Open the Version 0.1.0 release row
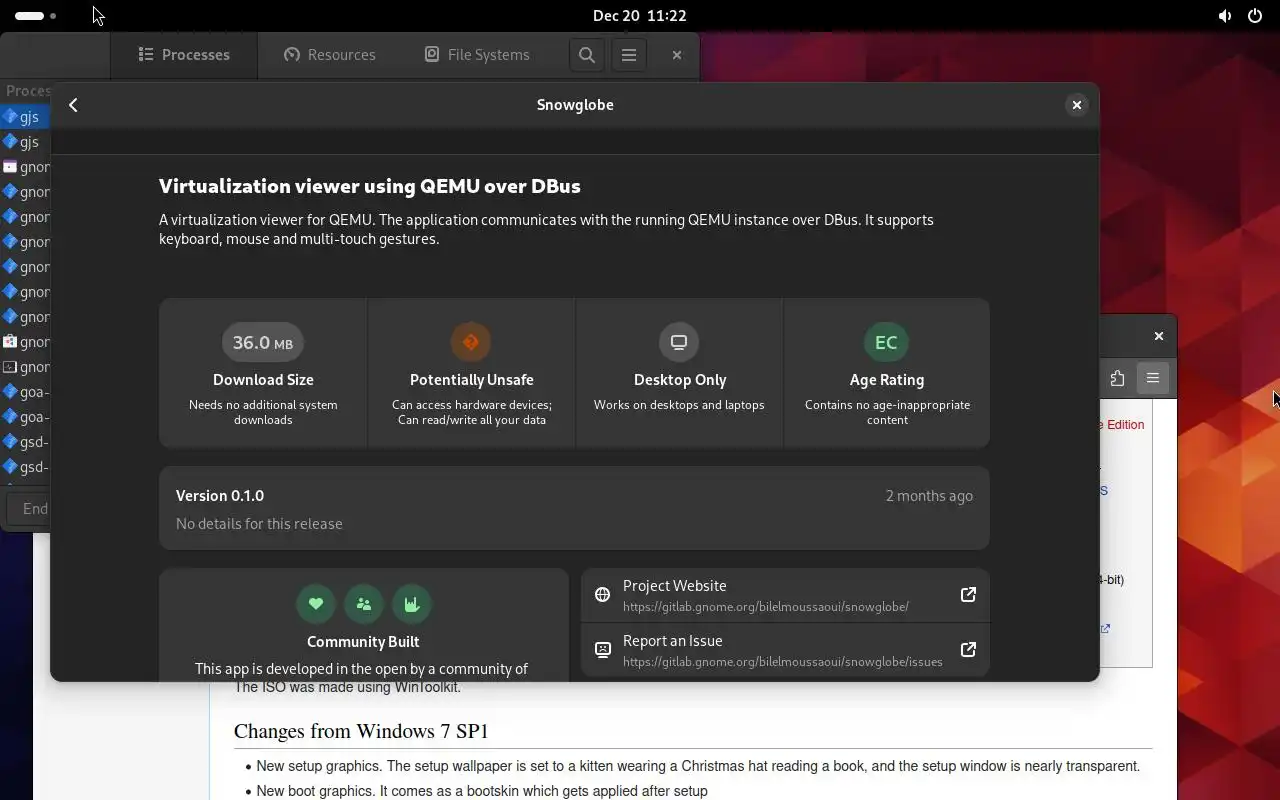The image size is (1280, 800). coord(574,508)
